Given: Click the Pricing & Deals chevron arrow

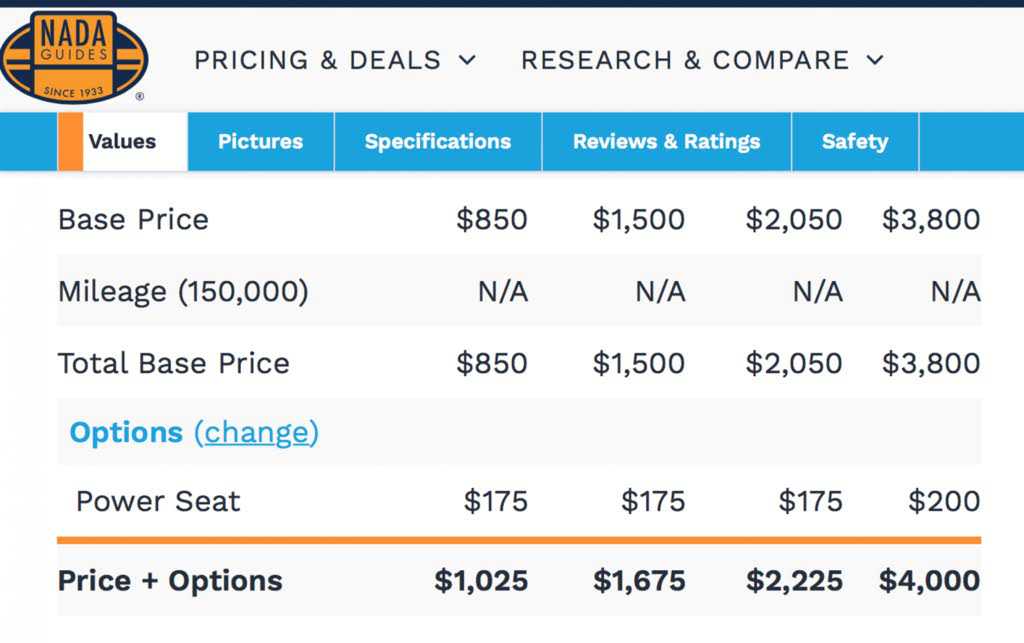Looking at the screenshot, I should tap(467, 60).
